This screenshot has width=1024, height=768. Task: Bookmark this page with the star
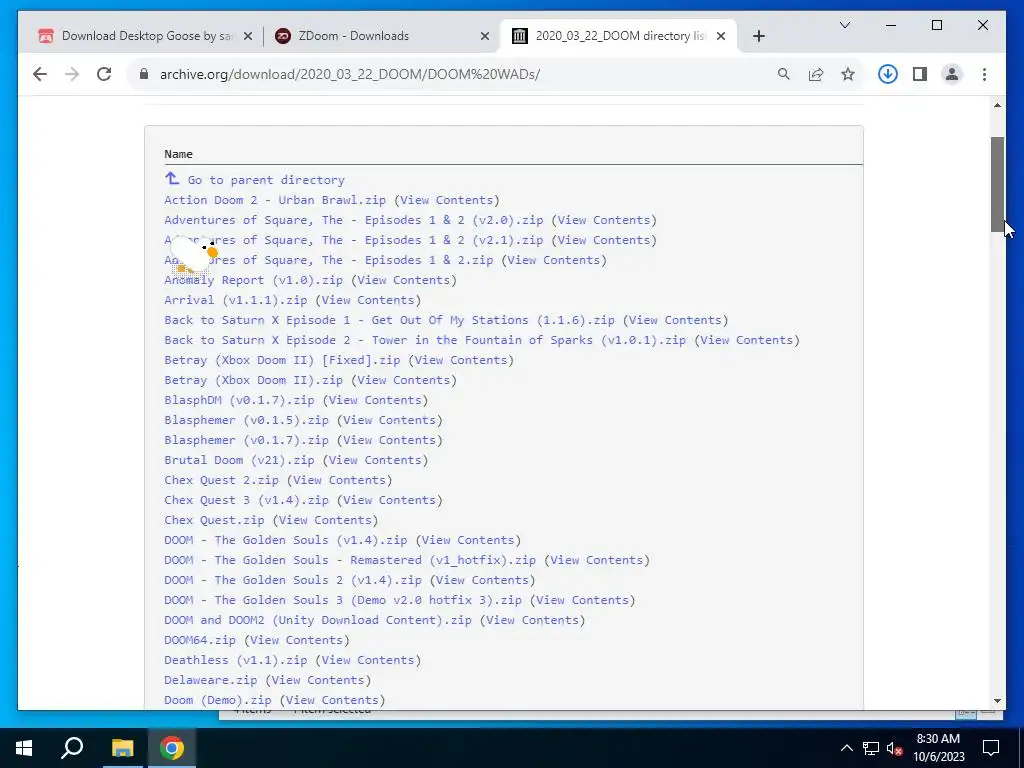pos(848,74)
